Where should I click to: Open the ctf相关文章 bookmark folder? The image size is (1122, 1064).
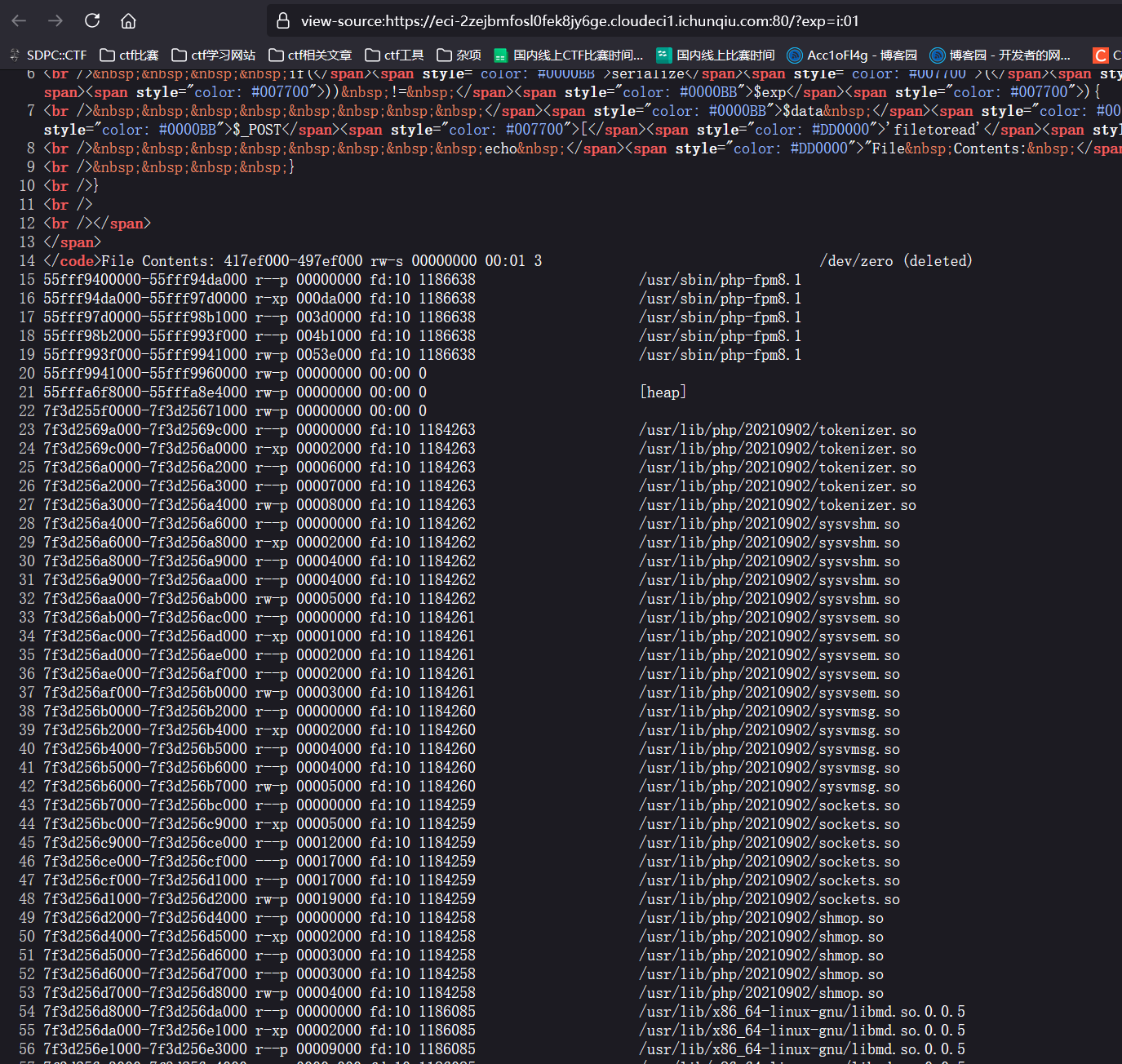(x=310, y=55)
